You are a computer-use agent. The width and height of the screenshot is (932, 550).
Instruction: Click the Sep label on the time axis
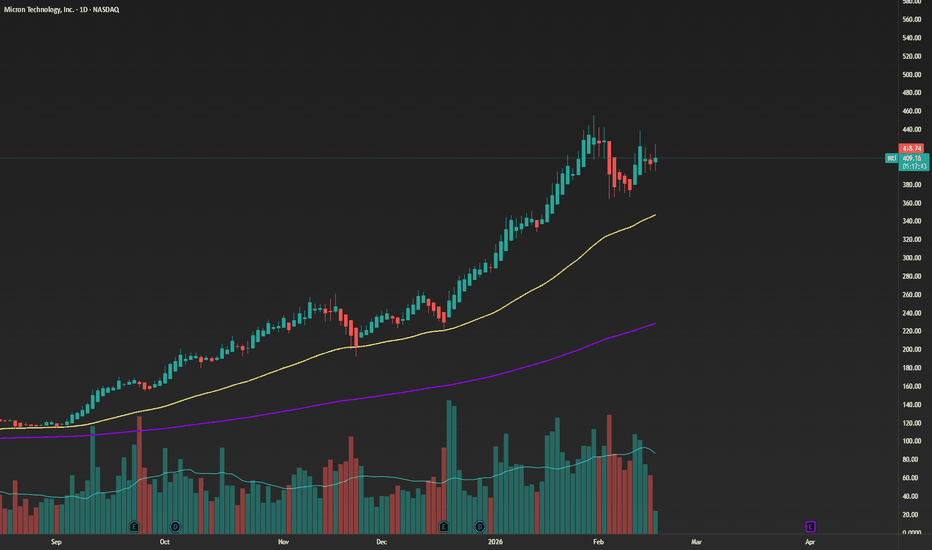pos(57,541)
